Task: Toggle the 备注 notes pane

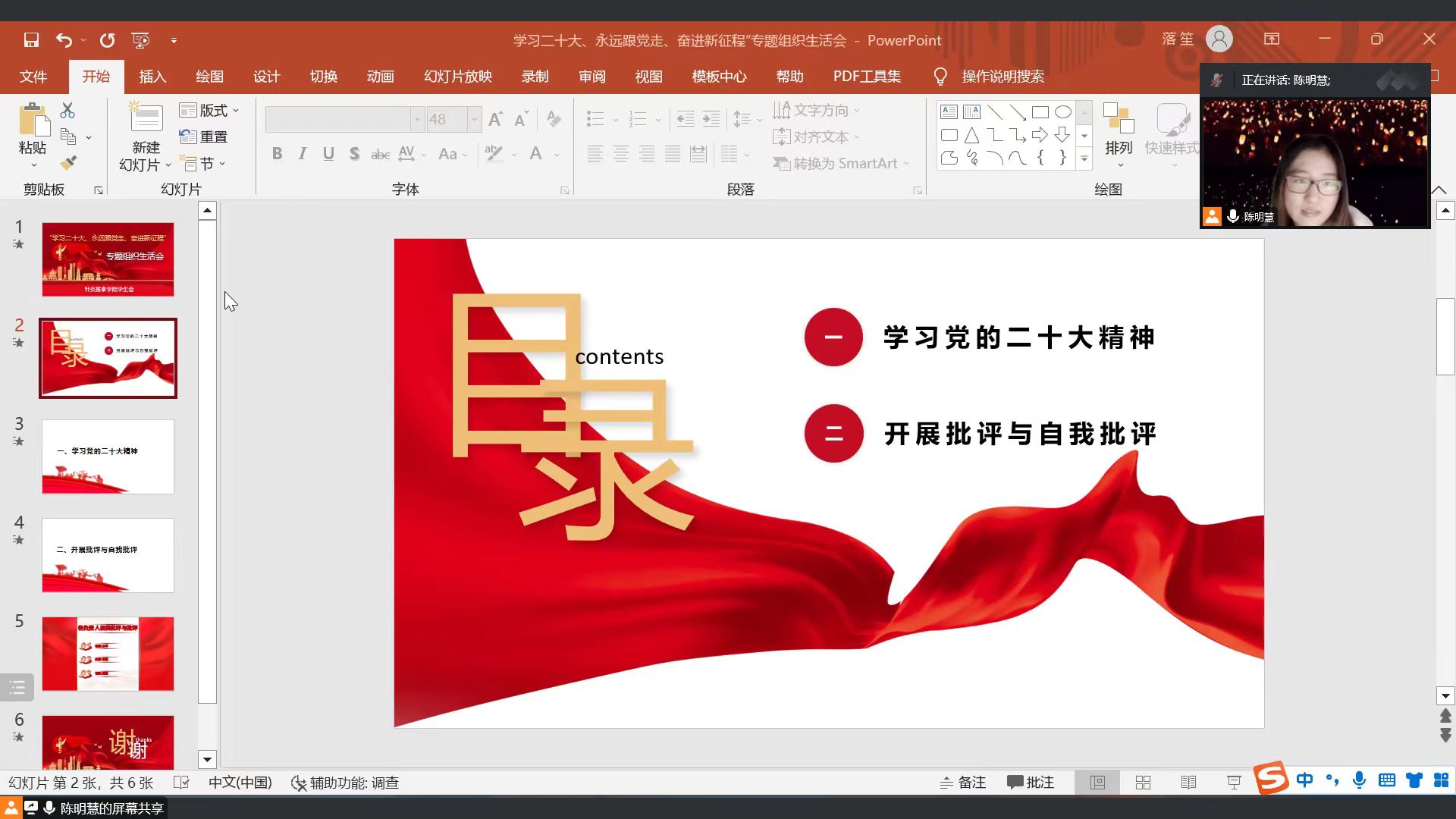Action: pos(963,783)
